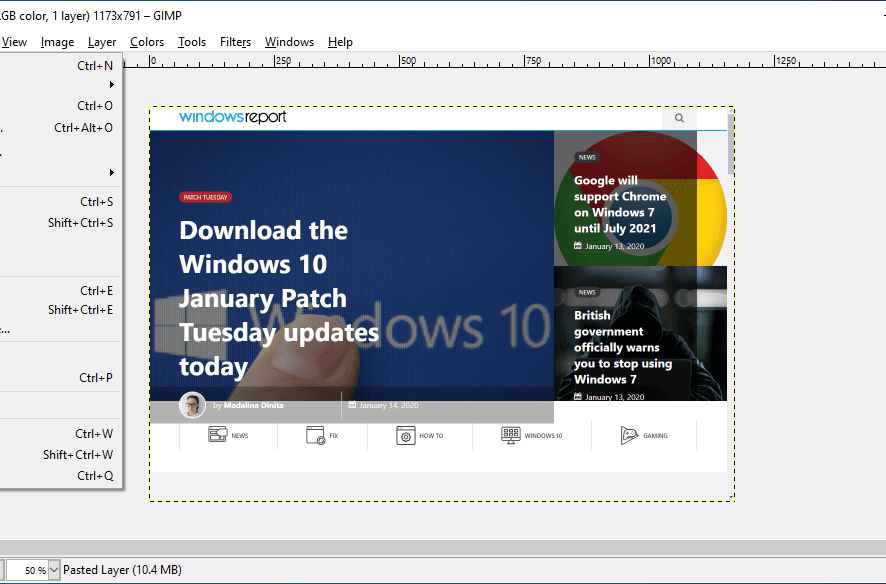
Task: Open the Help menu
Action: click(x=340, y=42)
